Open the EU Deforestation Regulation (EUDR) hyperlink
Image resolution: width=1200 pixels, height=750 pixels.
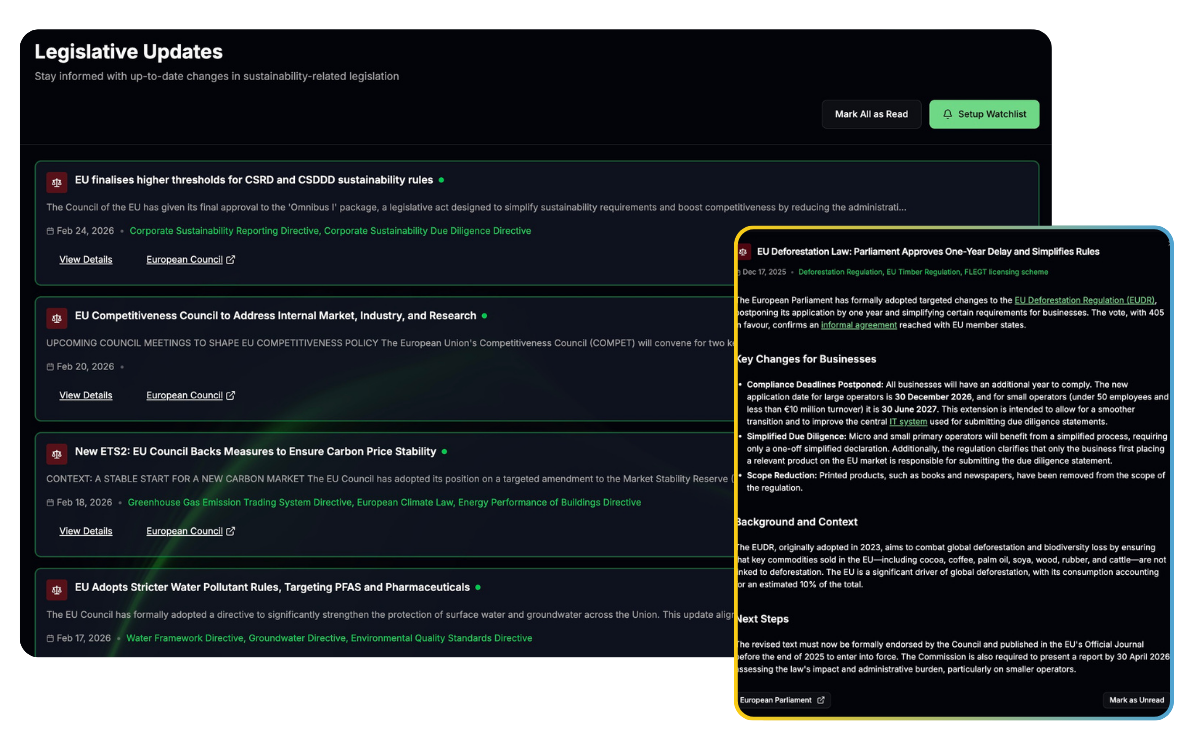1084,299
